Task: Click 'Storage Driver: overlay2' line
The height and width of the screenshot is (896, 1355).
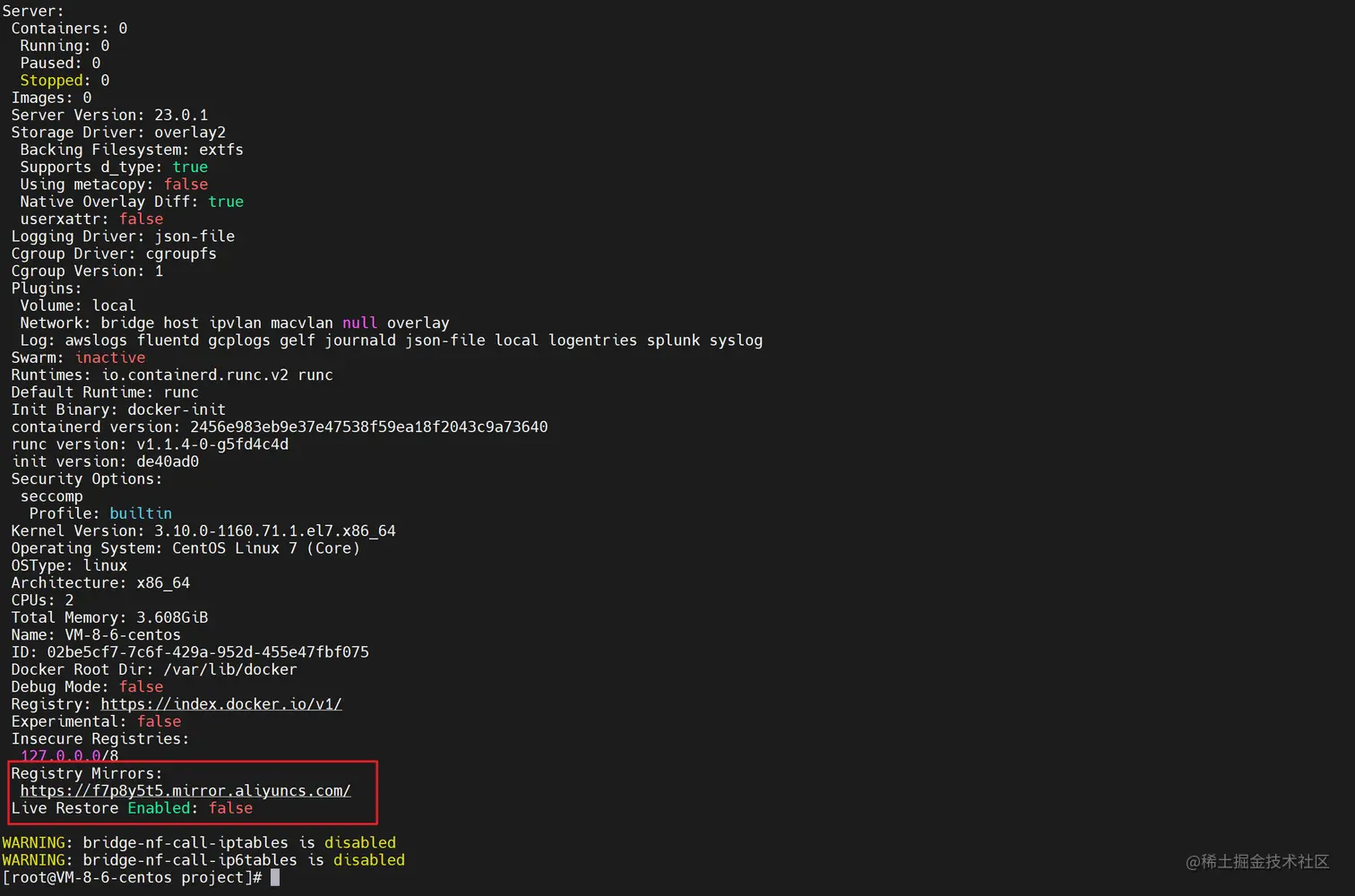Action: 118,133
